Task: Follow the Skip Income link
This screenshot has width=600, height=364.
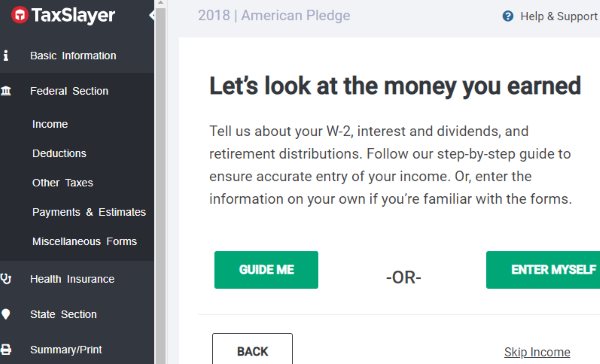Action: tap(537, 352)
